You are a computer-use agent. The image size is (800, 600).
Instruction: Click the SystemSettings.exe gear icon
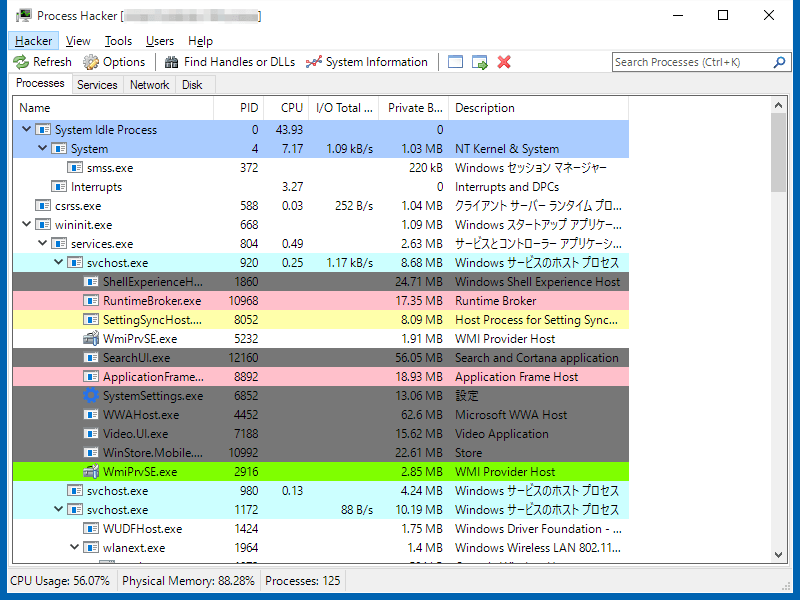(x=91, y=395)
